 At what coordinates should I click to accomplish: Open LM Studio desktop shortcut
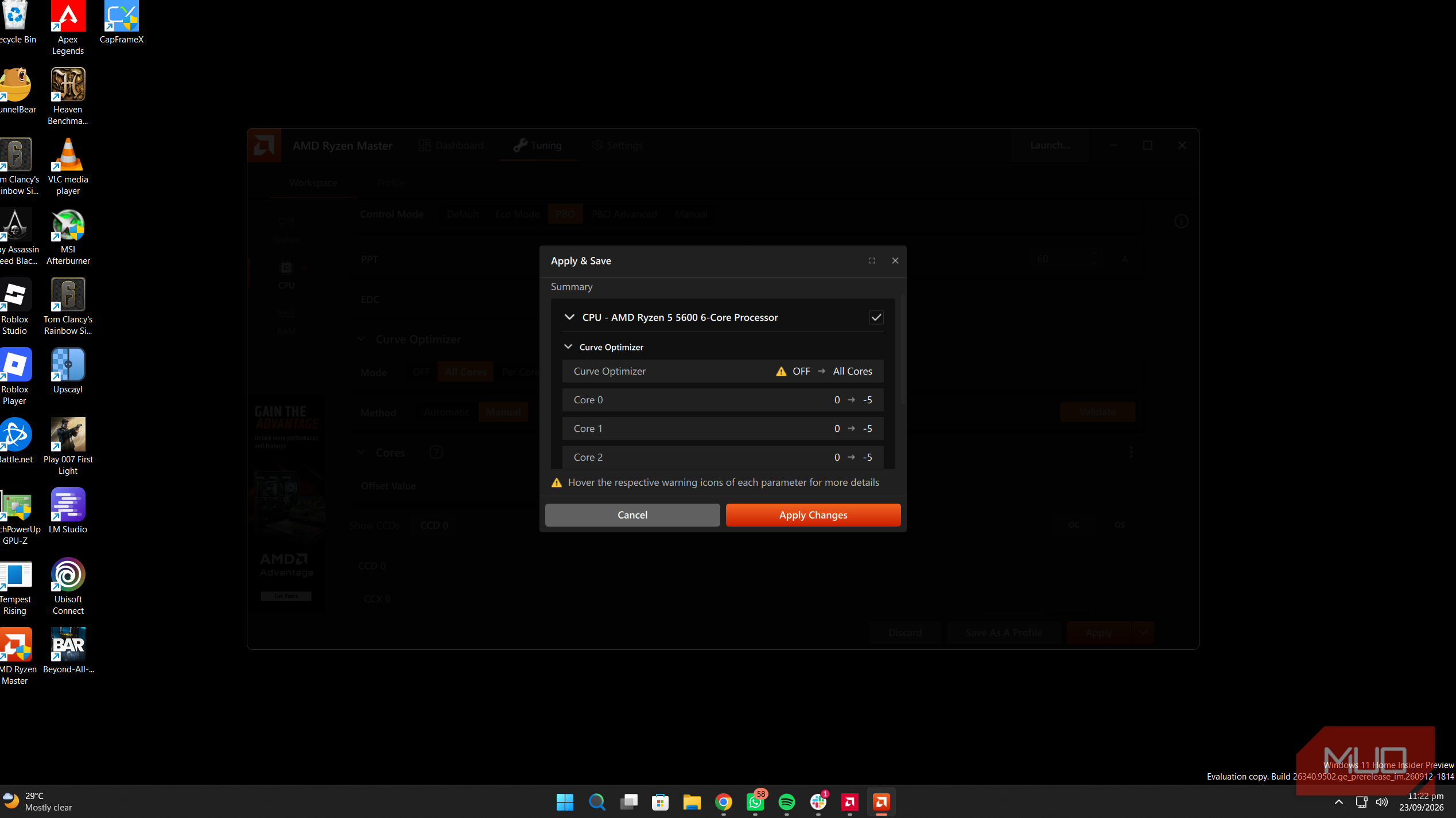coord(68,511)
